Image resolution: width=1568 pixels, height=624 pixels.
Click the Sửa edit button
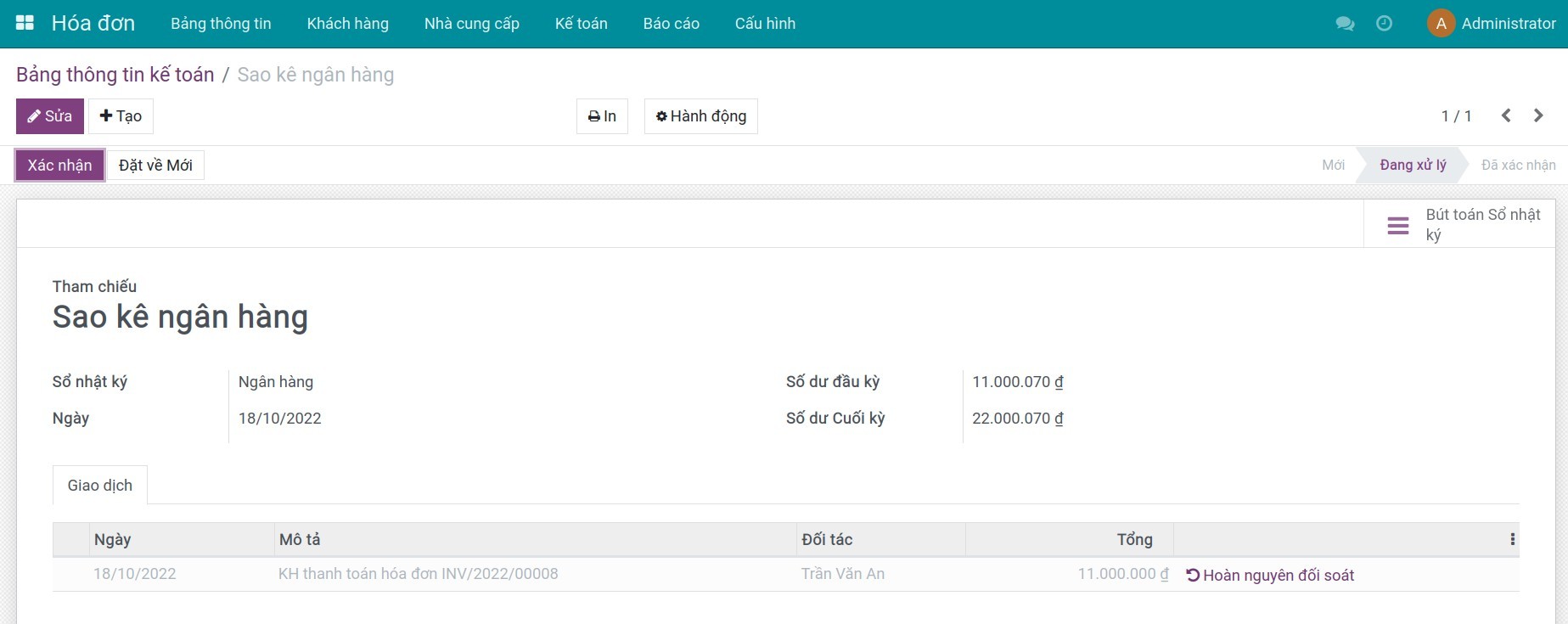click(x=50, y=116)
